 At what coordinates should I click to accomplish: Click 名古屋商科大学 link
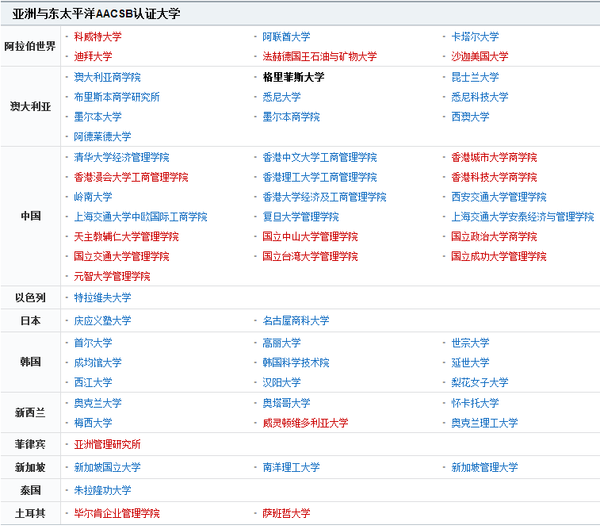pos(295,321)
